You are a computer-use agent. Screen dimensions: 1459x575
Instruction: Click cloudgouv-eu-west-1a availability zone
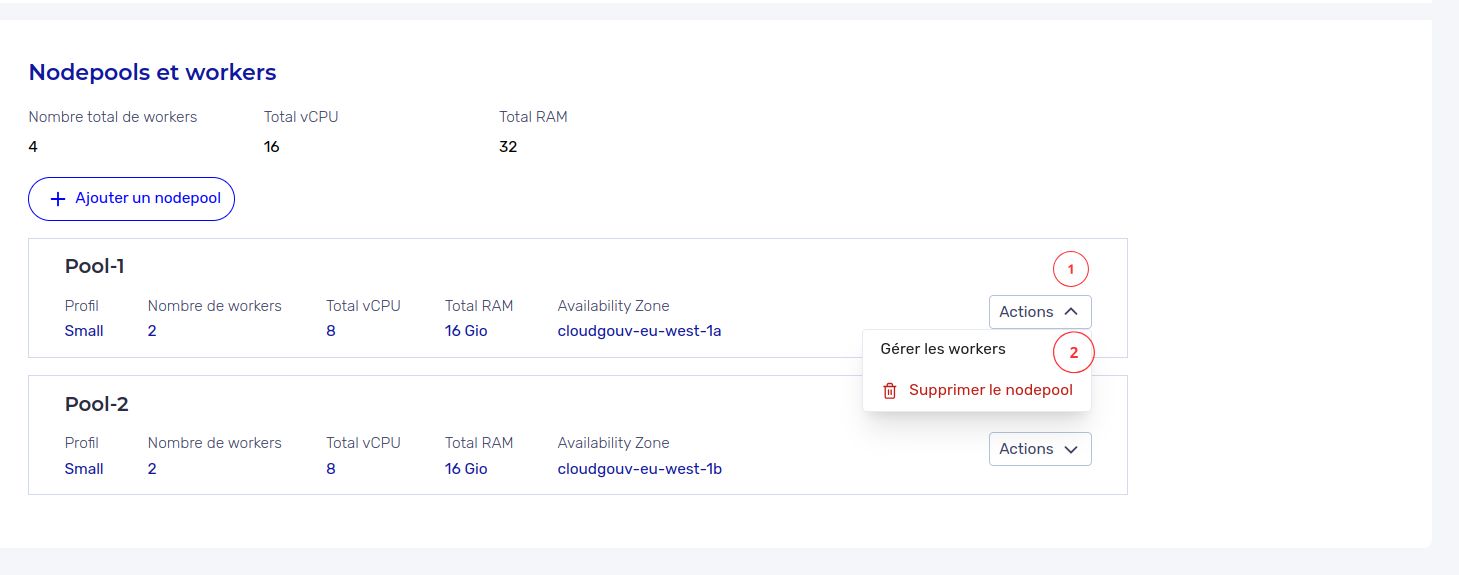point(639,330)
